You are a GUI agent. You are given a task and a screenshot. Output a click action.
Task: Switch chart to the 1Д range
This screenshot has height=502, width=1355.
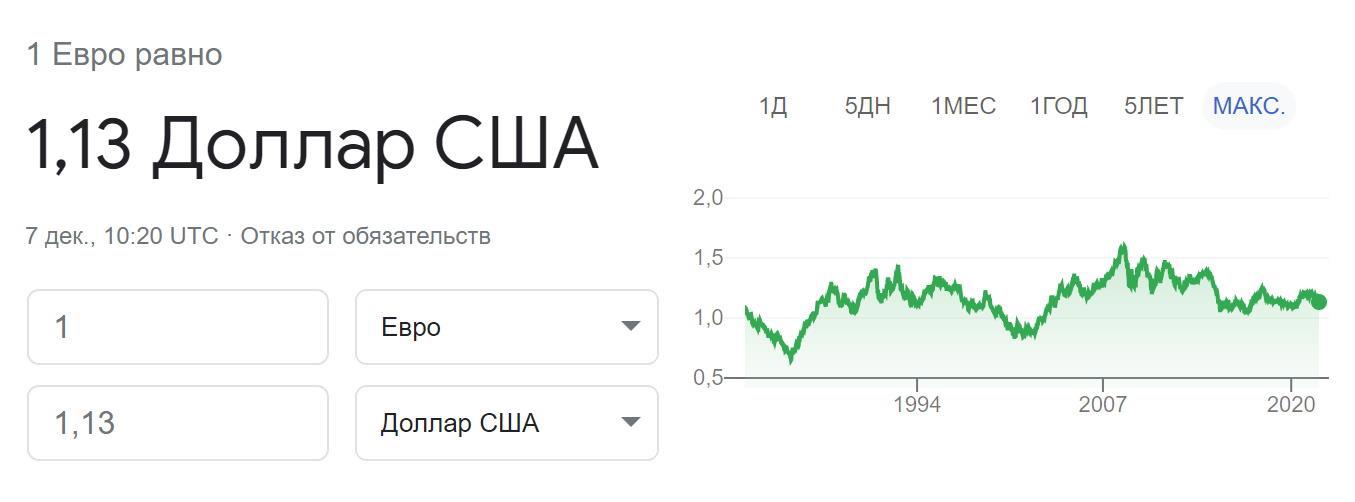pos(773,106)
